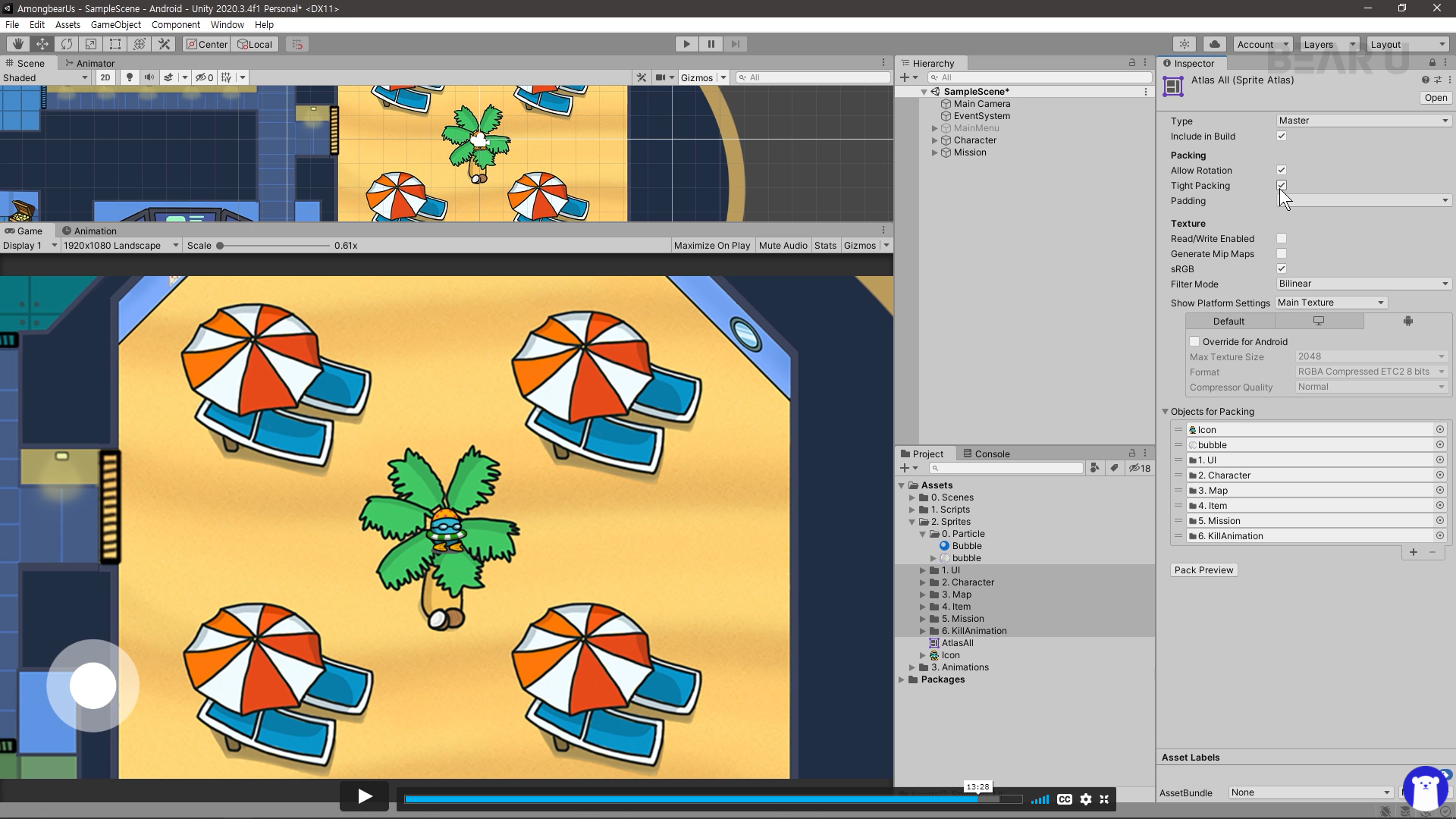The image size is (1456, 819).
Task: Switch to the Animator tab
Action: 89,63
